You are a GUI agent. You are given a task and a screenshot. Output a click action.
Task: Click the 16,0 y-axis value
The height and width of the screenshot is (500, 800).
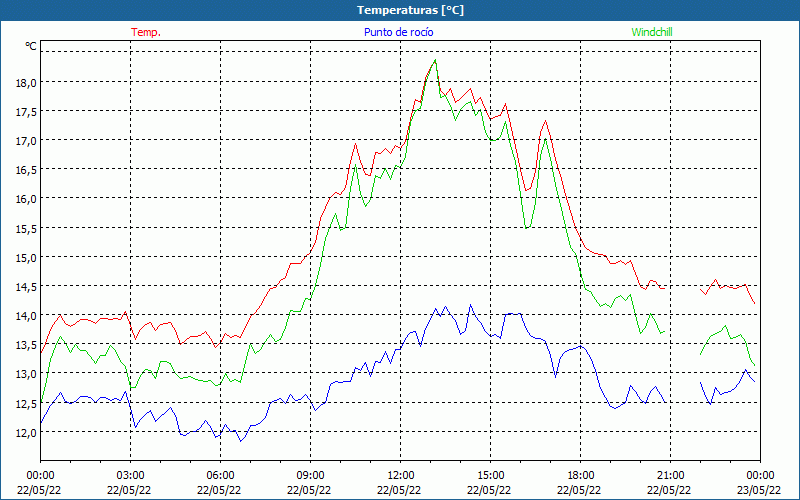(26, 199)
